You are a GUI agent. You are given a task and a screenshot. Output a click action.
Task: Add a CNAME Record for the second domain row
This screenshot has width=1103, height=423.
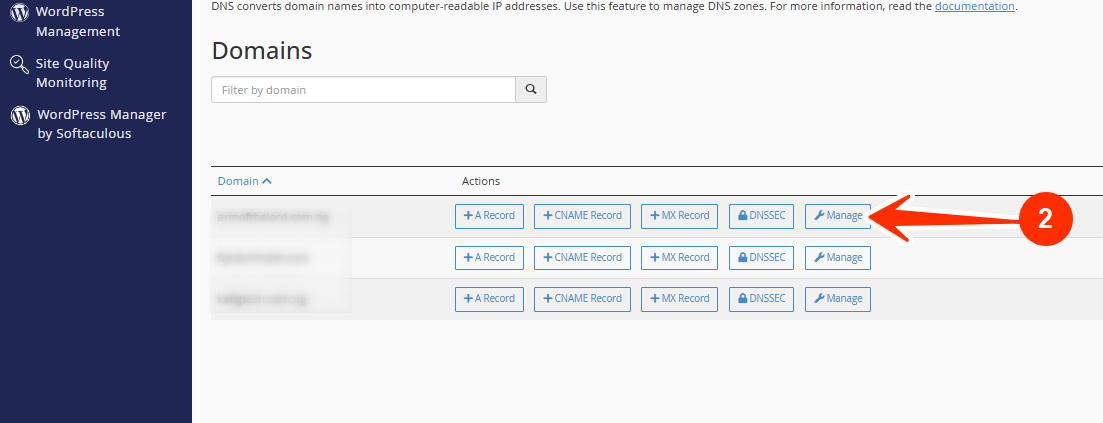(x=582, y=258)
